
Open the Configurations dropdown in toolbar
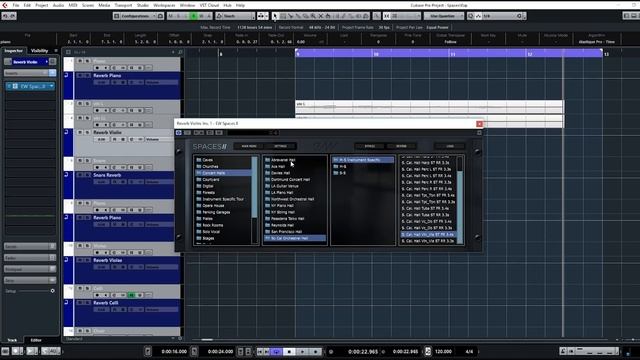(138, 16)
